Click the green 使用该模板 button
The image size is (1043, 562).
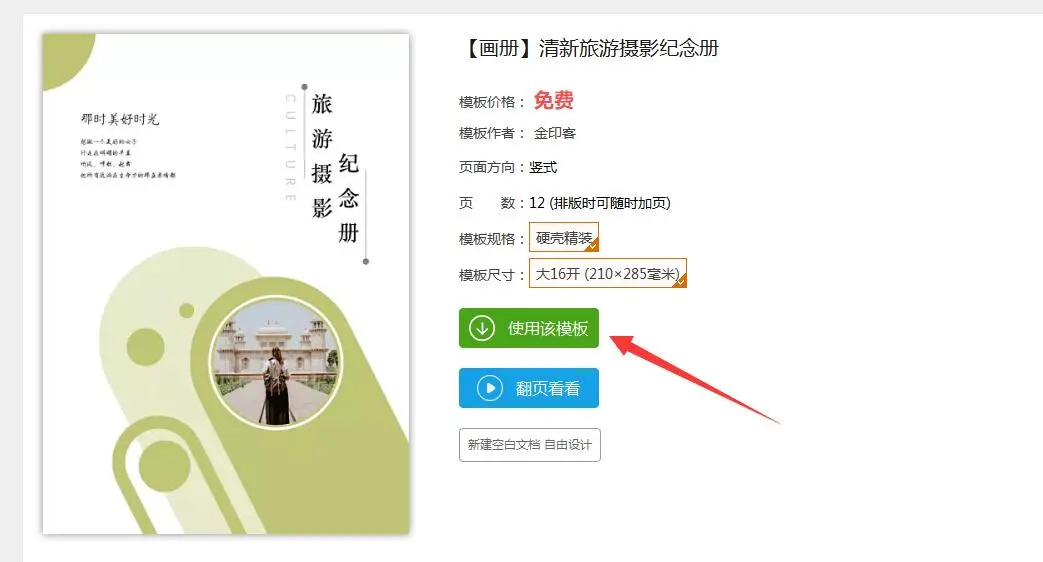point(529,328)
